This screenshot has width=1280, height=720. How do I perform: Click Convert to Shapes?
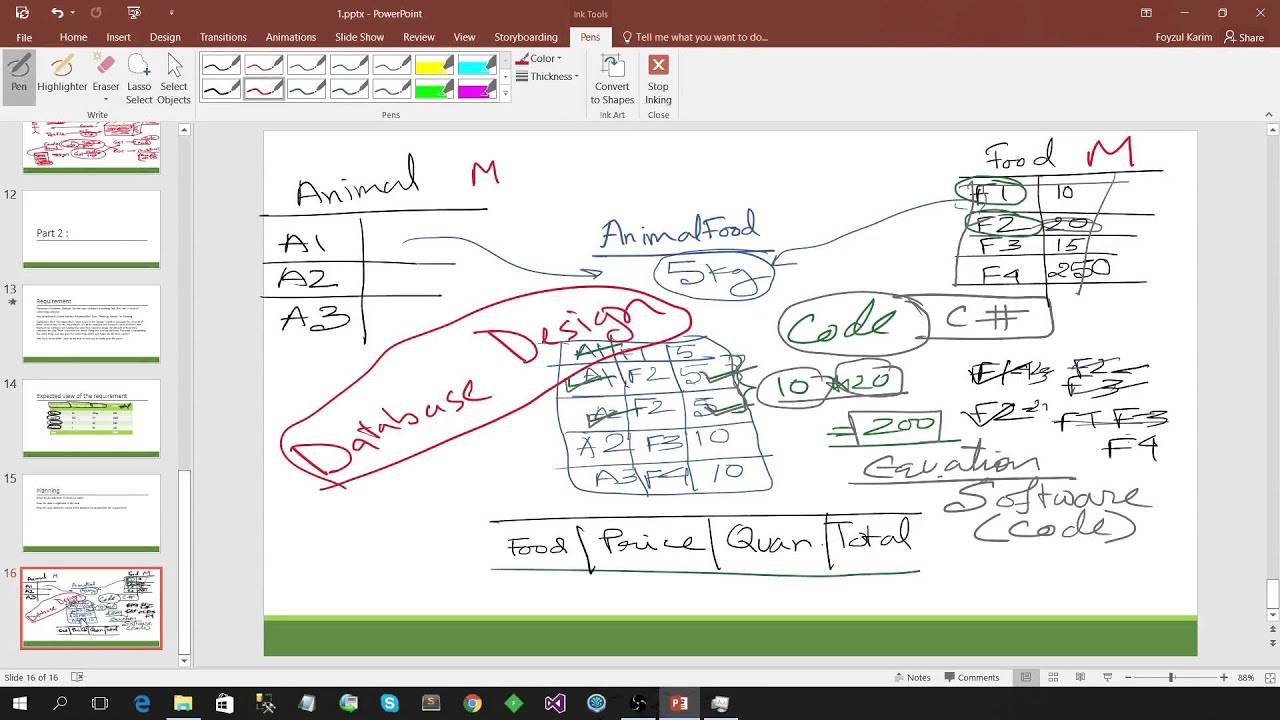(612, 79)
